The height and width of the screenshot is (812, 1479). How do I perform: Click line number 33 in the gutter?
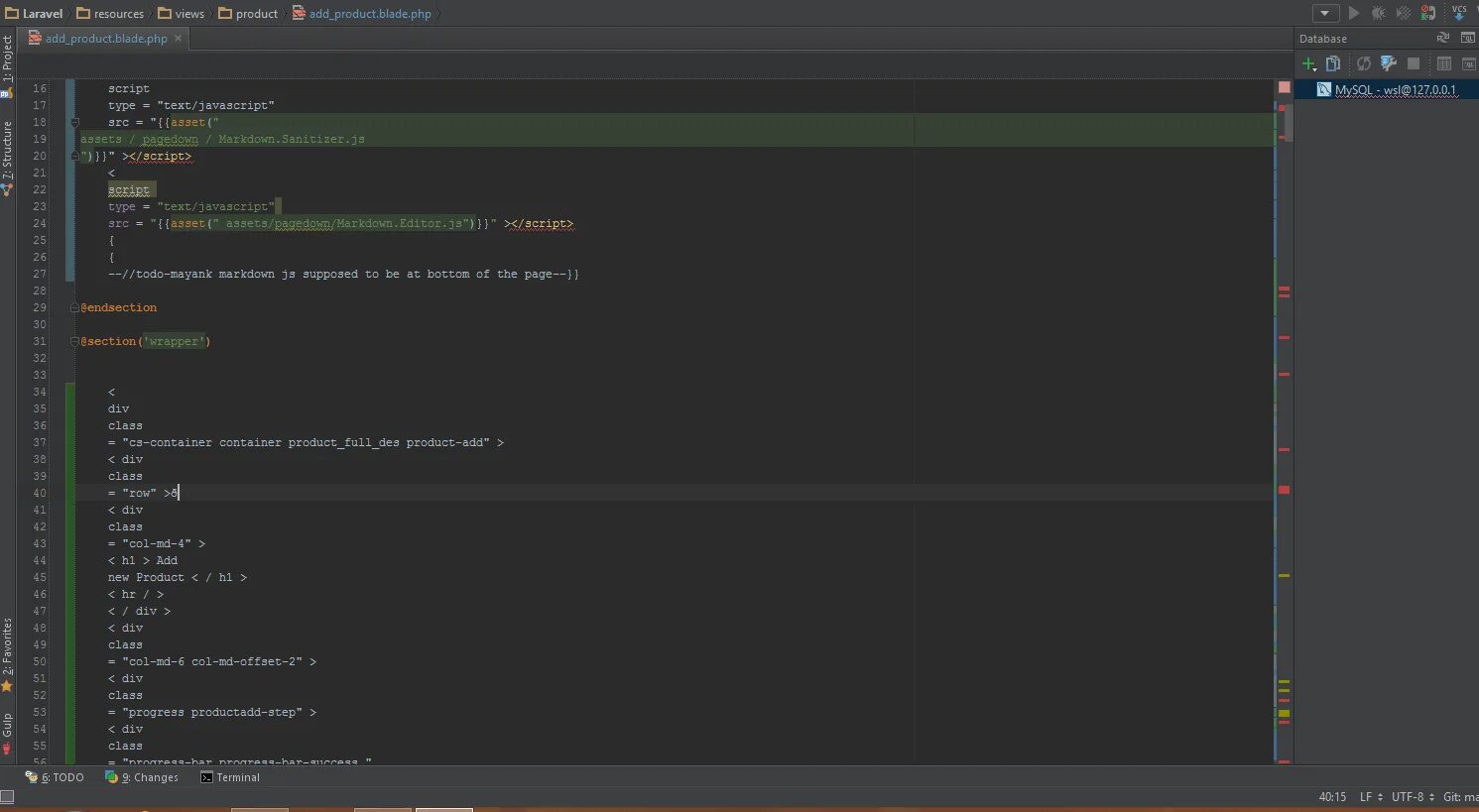point(40,375)
